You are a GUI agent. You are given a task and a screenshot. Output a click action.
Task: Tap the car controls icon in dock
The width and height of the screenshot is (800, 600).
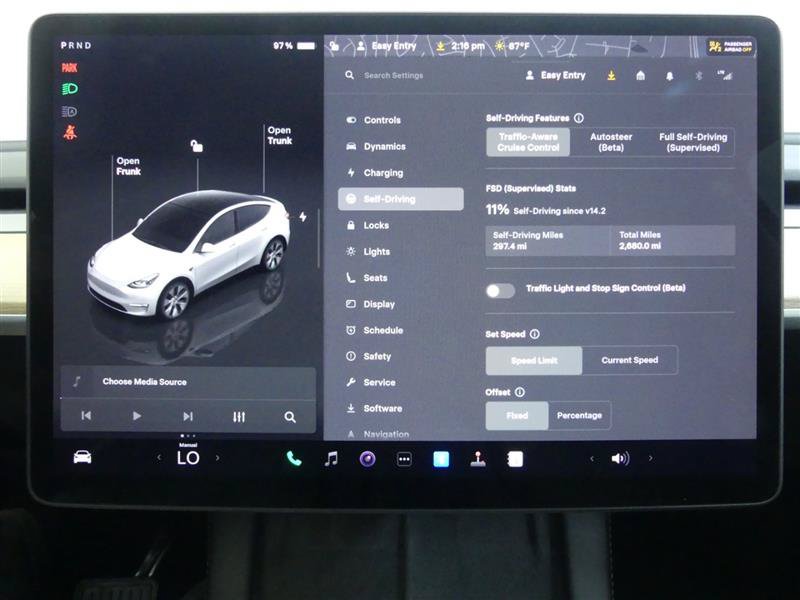(x=82, y=457)
